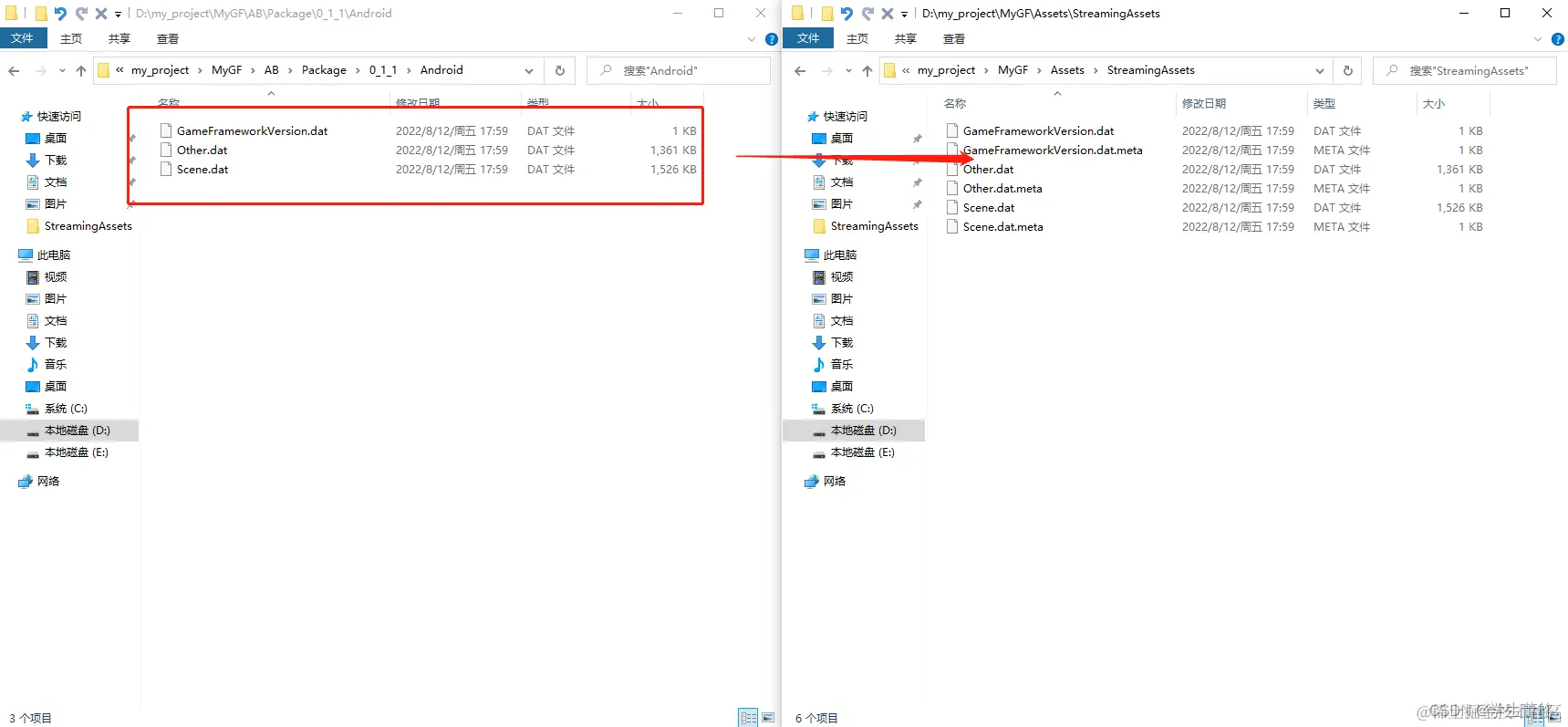1568x727 pixels.
Task: Open 本地磁盘 (D:) in right navigation pane
Action: pyautogui.click(x=863, y=430)
